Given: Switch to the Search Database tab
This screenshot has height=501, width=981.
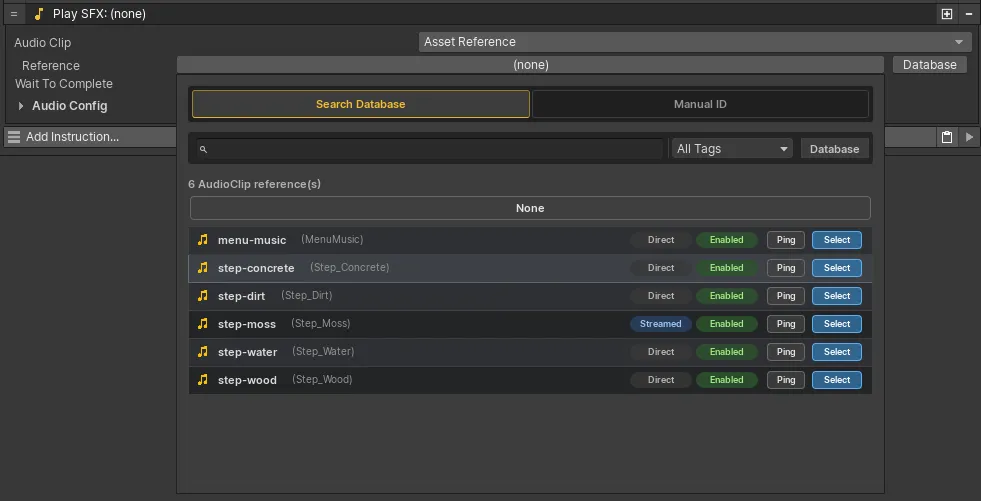Looking at the screenshot, I should [360, 104].
